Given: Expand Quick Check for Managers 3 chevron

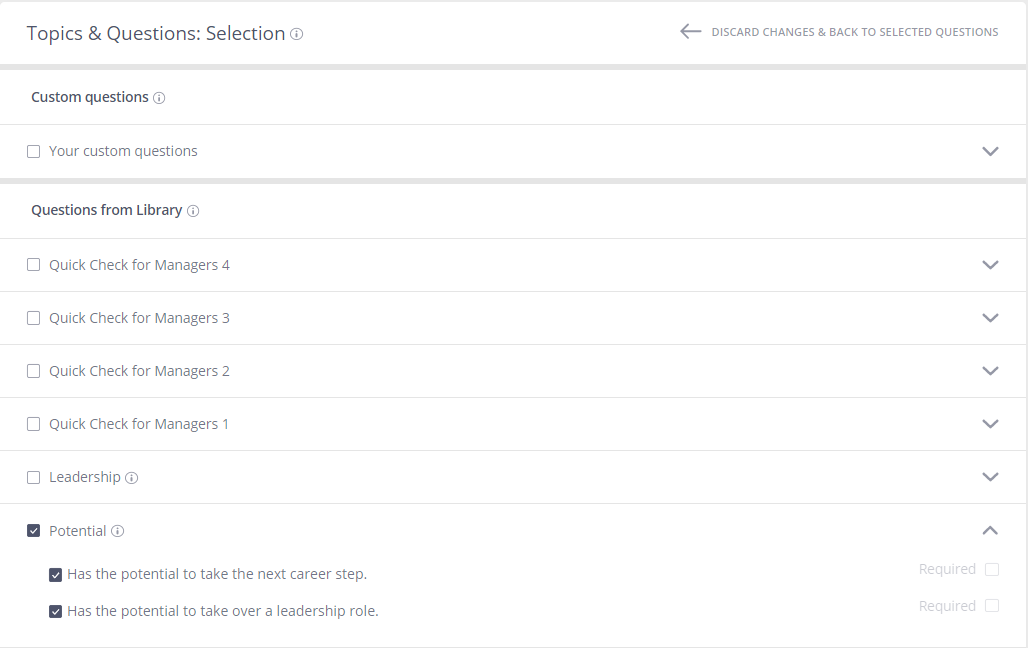Looking at the screenshot, I should (x=990, y=318).
